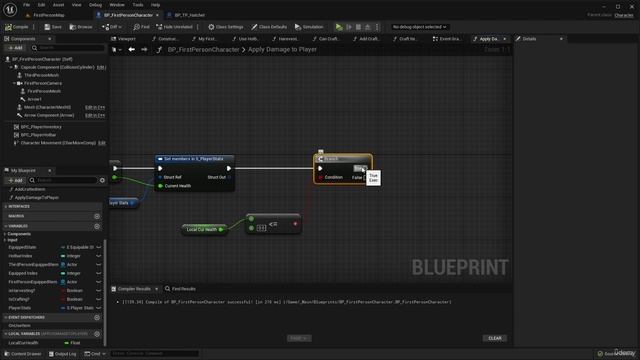Open the Asset menu

click(x=58, y=5)
